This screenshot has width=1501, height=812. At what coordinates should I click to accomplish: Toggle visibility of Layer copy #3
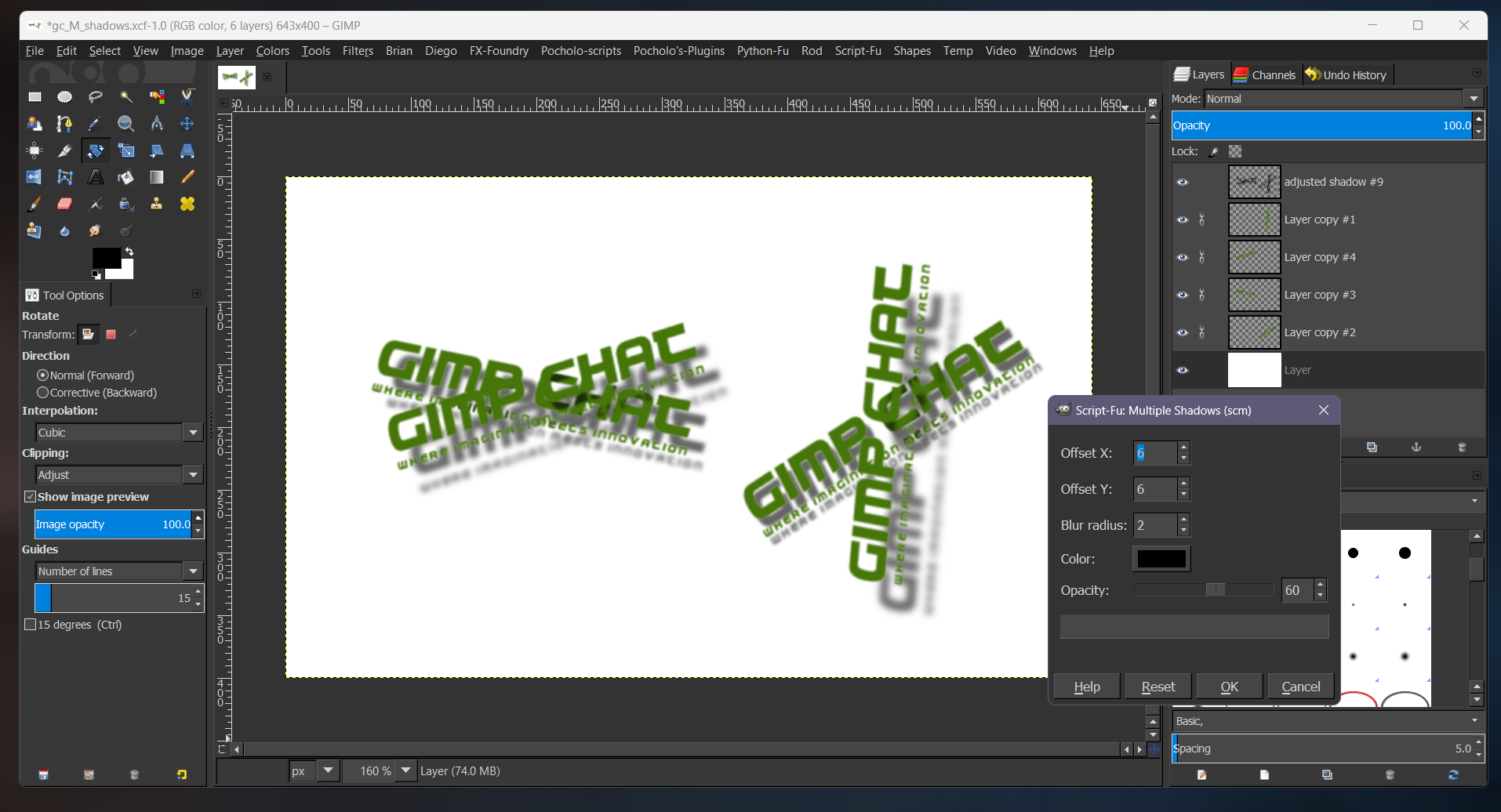[1183, 295]
